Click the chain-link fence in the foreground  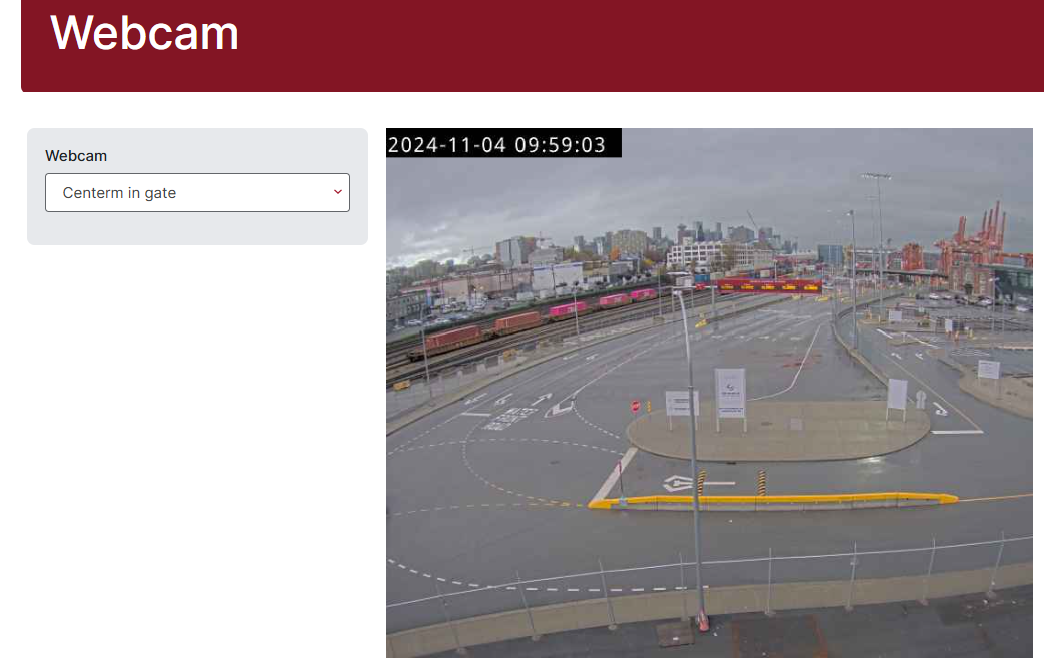[x=709, y=583]
